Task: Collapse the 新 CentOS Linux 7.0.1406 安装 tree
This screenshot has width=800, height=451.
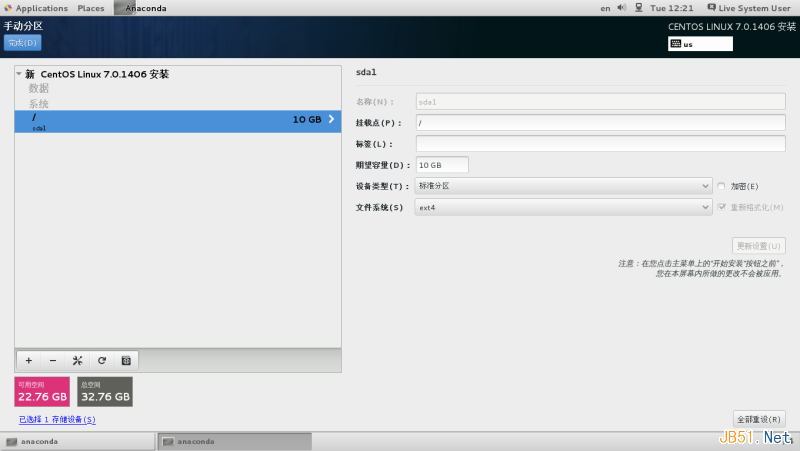Action: [x=19, y=74]
